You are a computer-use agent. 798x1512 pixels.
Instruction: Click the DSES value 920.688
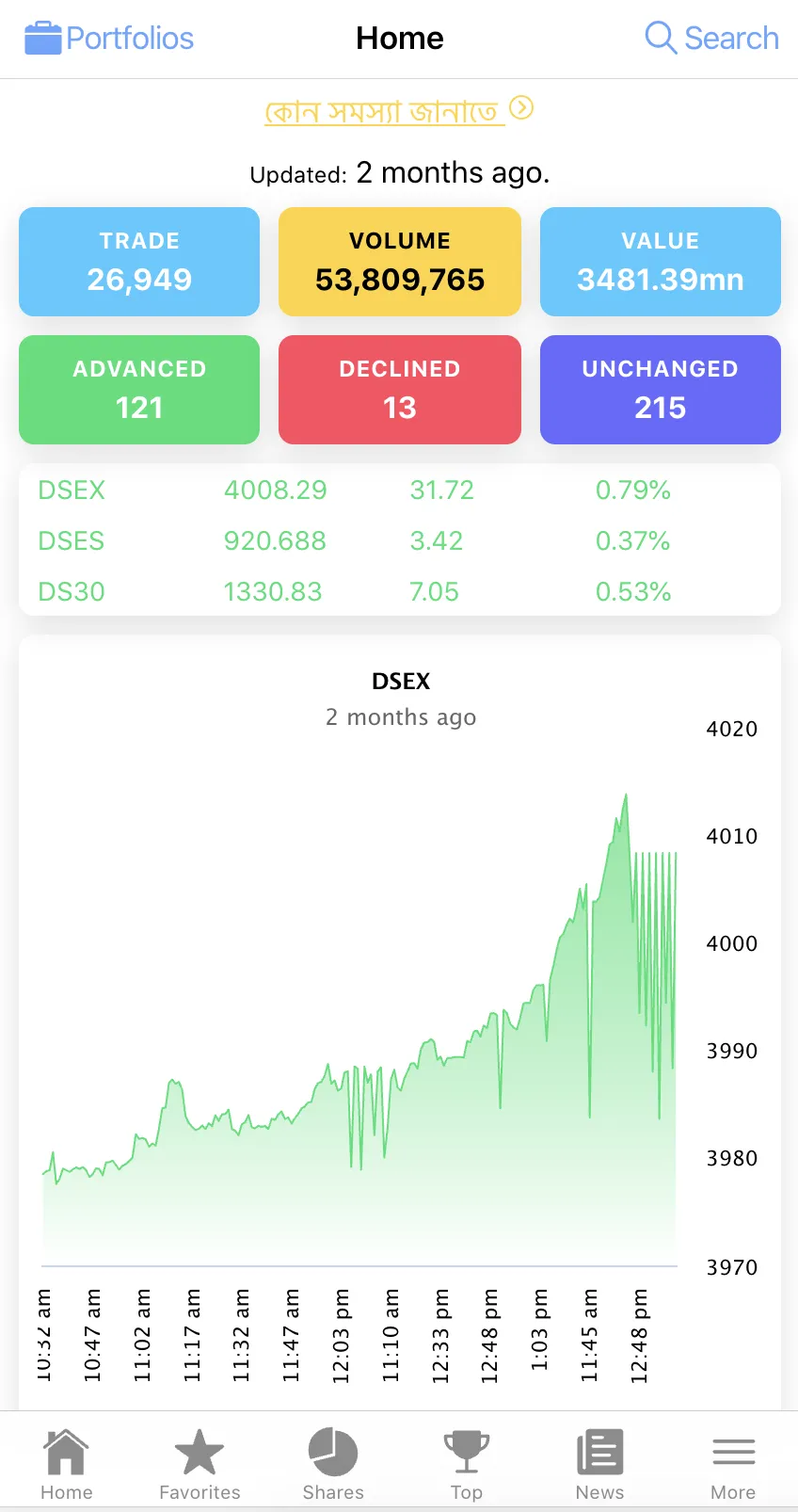[x=275, y=541]
